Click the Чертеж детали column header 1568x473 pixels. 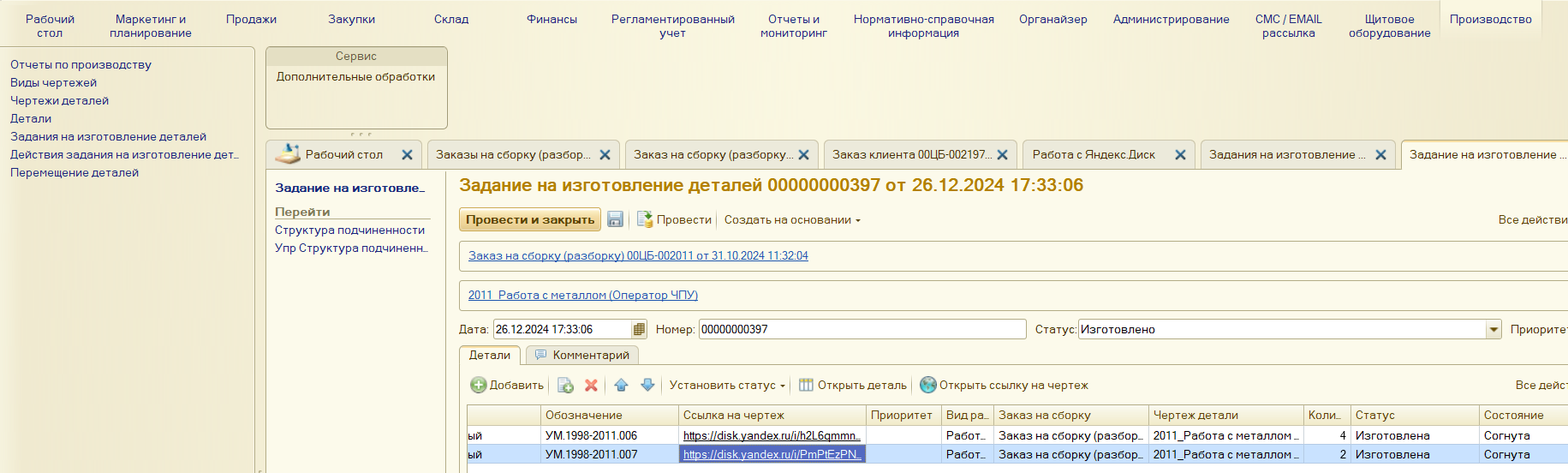coord(1225,415)
